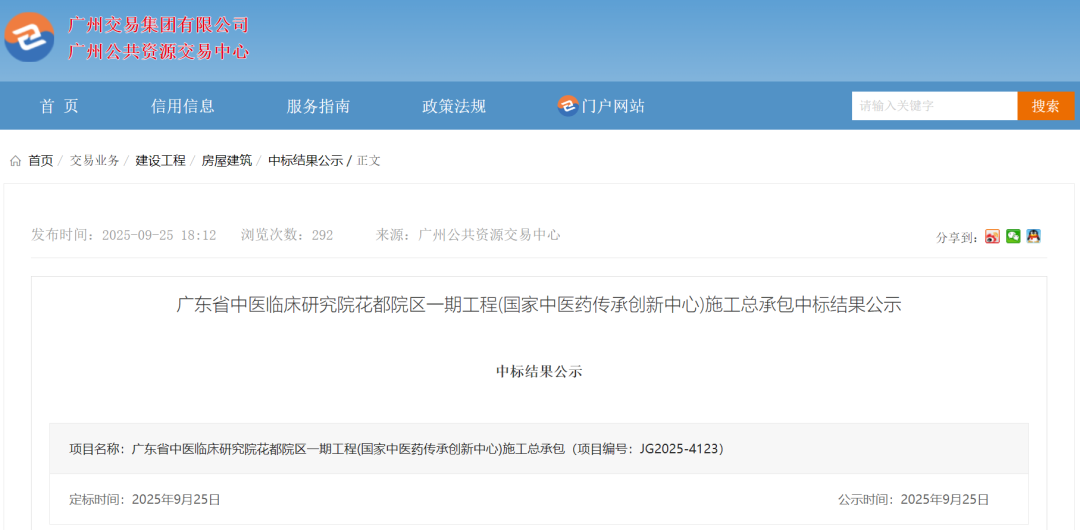Open the 首页 navigation menu item
Screen dimensions: 1080x530
59,106
